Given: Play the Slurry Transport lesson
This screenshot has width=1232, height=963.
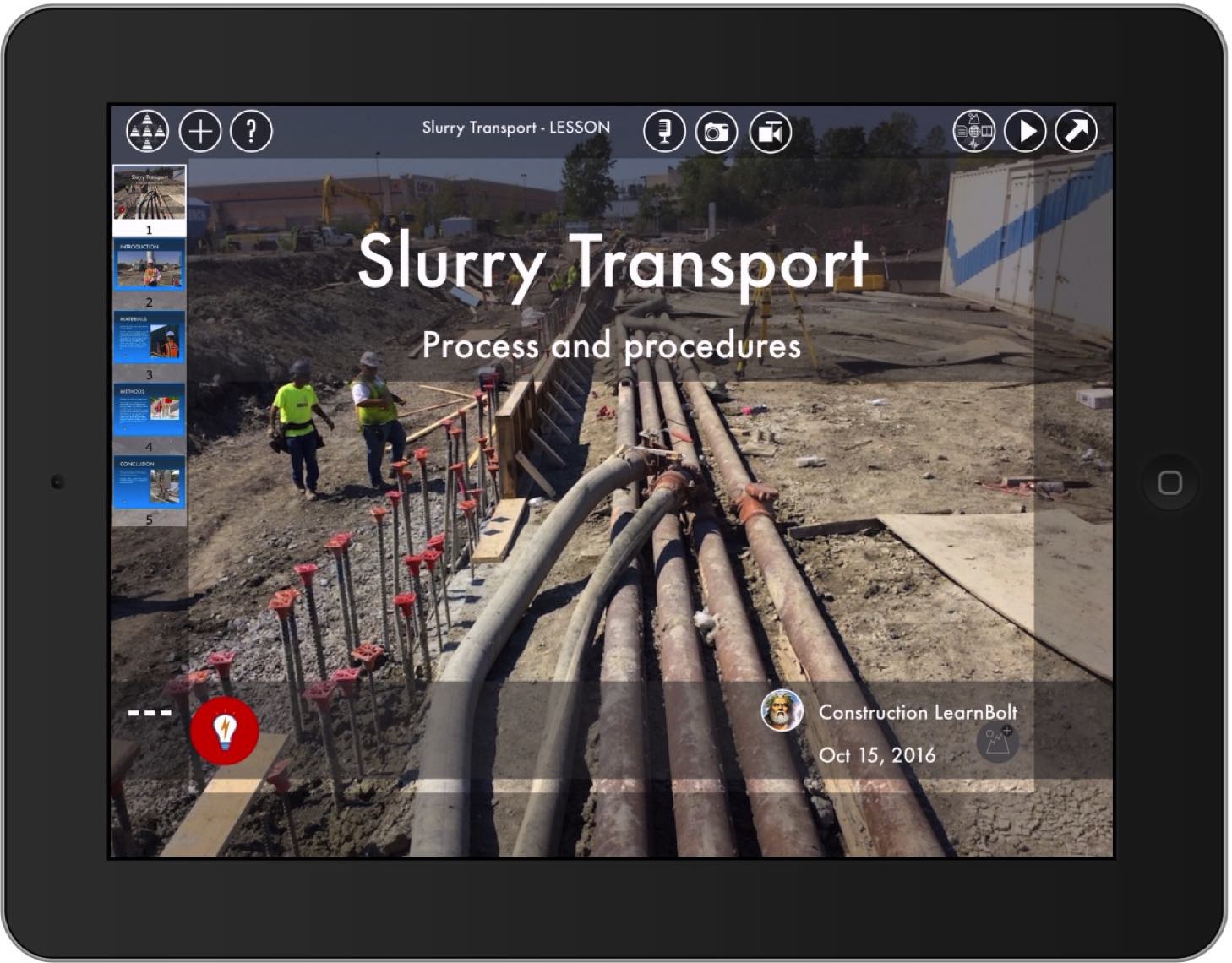Looking at the screenshot, I should (x=1026, y=132).
